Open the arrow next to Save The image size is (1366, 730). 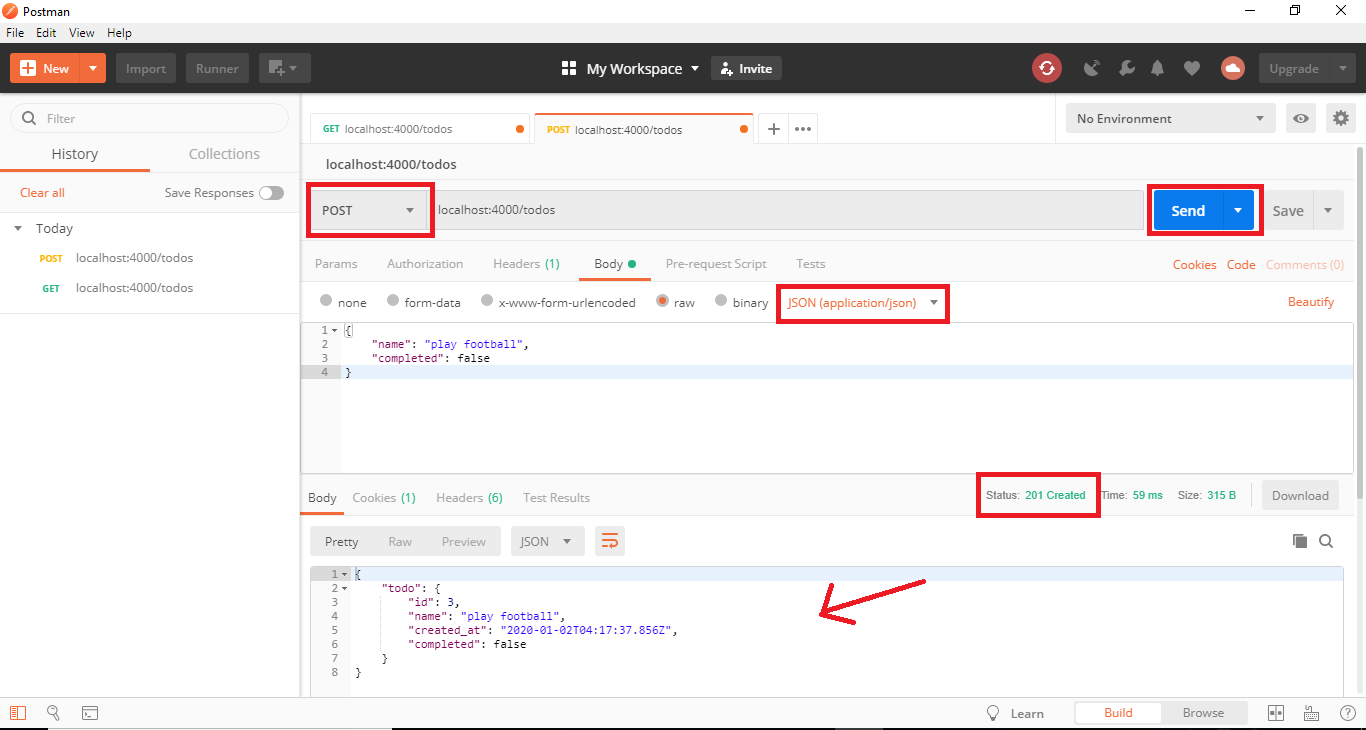[1328, 210]
